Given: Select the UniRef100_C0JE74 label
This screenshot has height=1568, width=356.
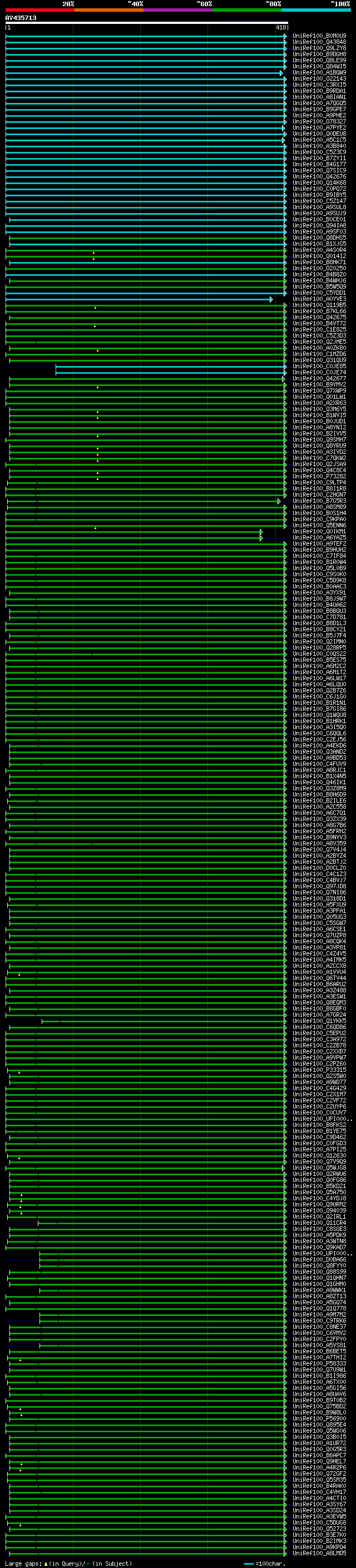Looking at the screenshot, I should (x=319, y=372).
